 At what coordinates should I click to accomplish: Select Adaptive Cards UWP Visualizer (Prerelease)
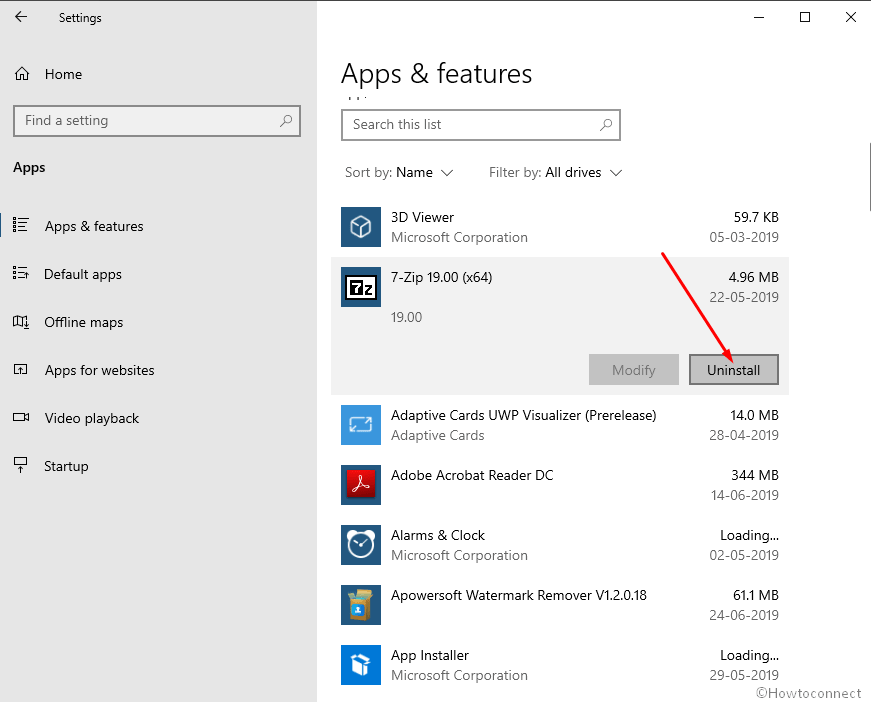[x=524, y=415]
